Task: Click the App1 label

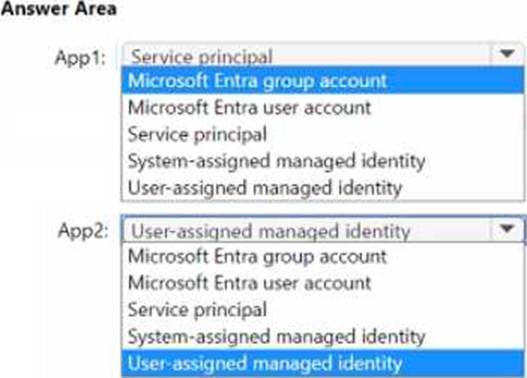Action: [80, 58]
